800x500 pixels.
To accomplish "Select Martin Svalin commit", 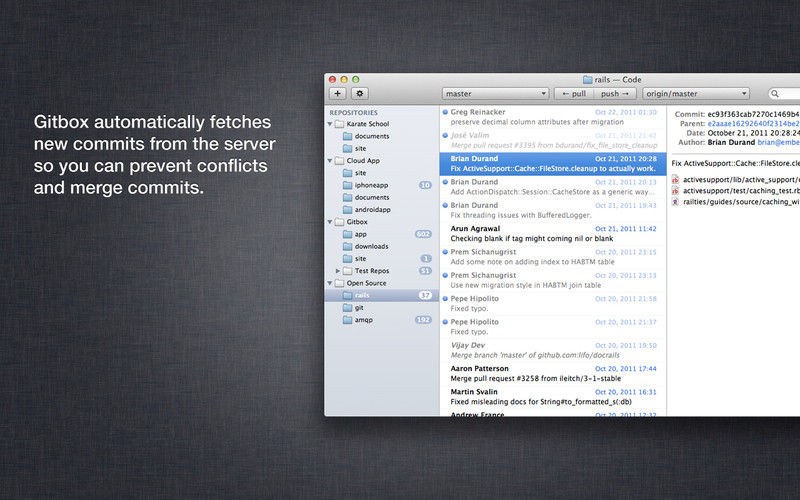I will [553, 396].
